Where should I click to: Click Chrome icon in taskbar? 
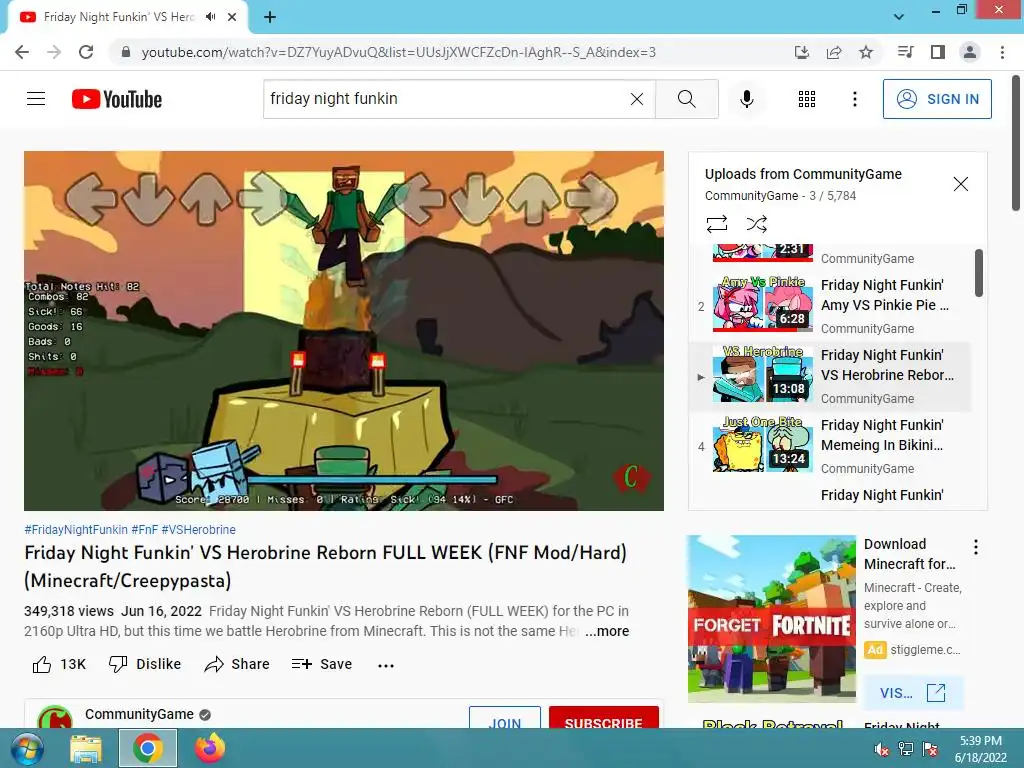(148, 748)
